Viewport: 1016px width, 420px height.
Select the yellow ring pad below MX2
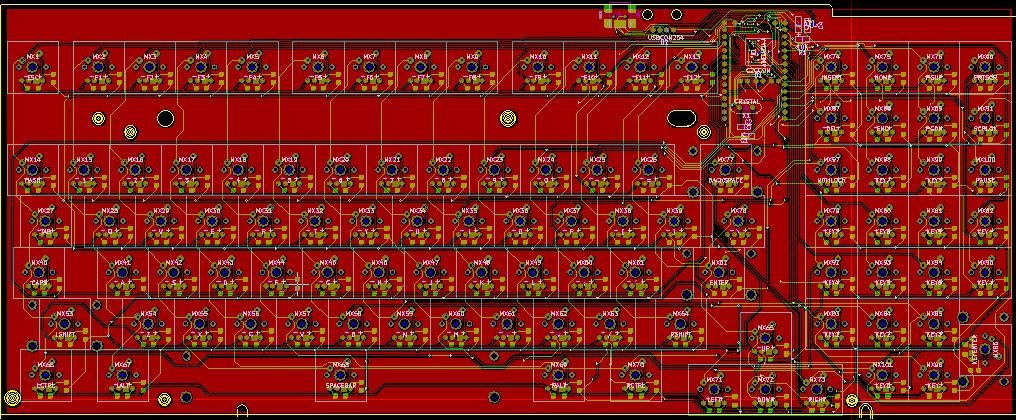click(x=98, y=119)
